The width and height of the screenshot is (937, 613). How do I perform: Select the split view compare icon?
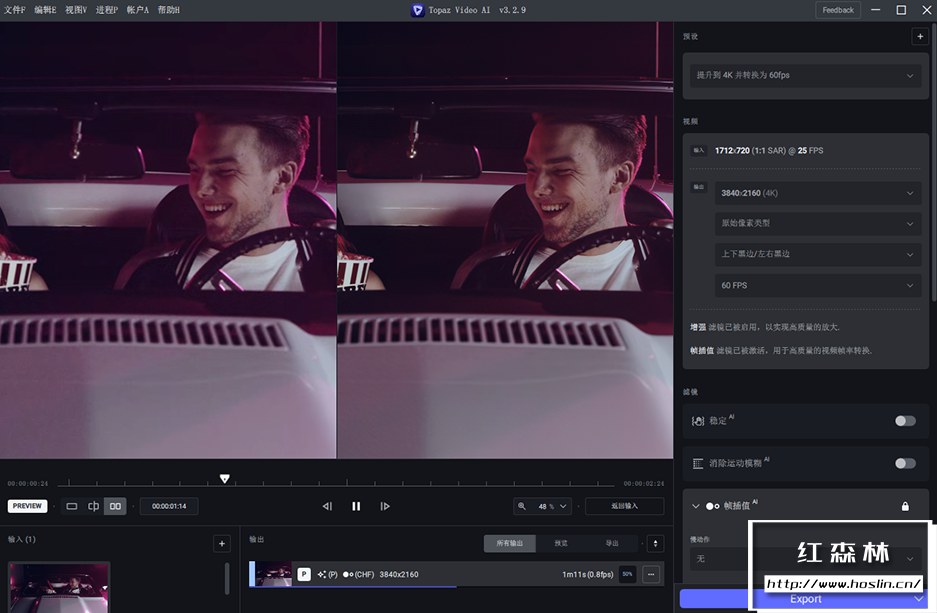[x=93, y=506]
